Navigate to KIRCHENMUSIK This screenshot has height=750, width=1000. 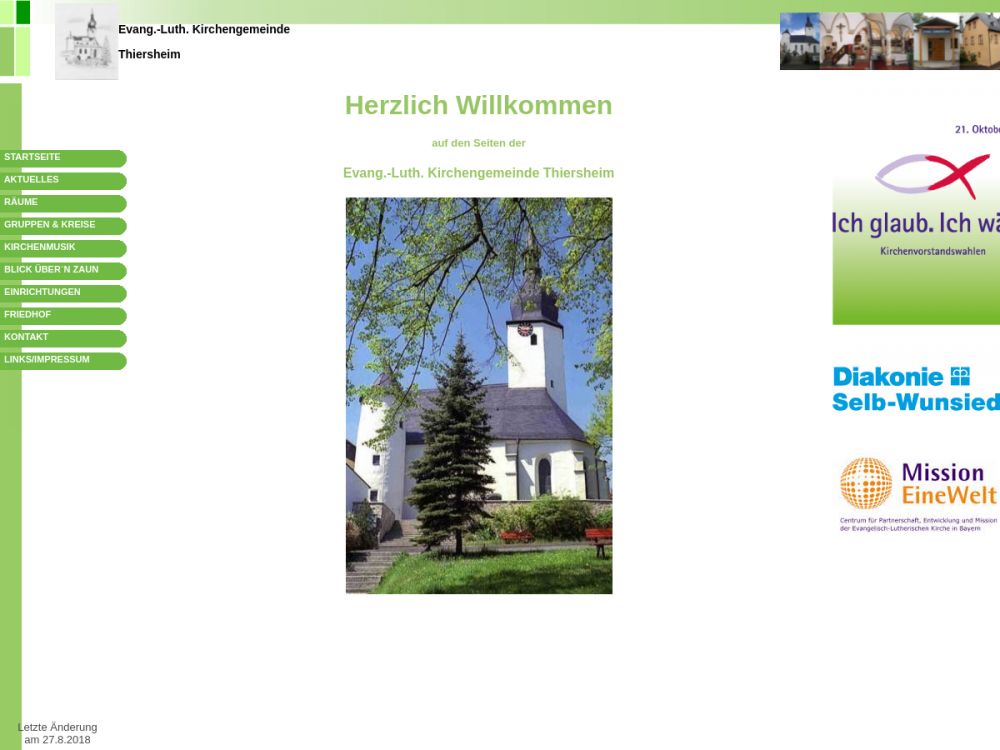click(62, 248)
